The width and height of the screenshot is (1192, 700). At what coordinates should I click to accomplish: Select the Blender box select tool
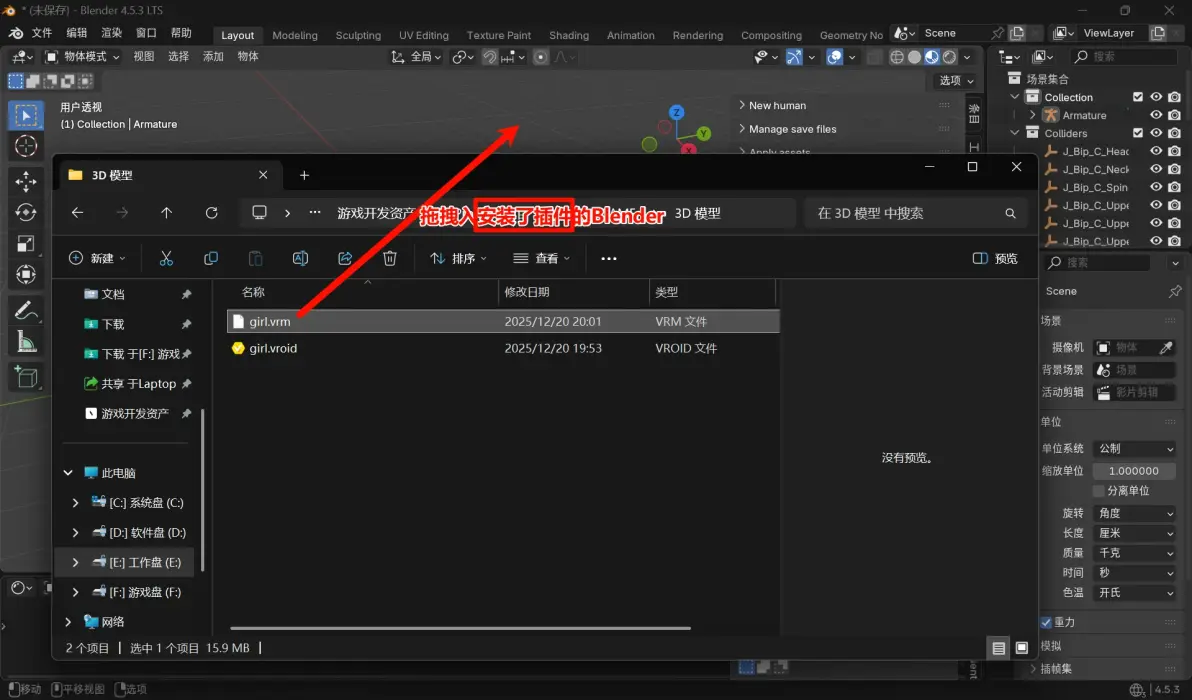(26, 116)
